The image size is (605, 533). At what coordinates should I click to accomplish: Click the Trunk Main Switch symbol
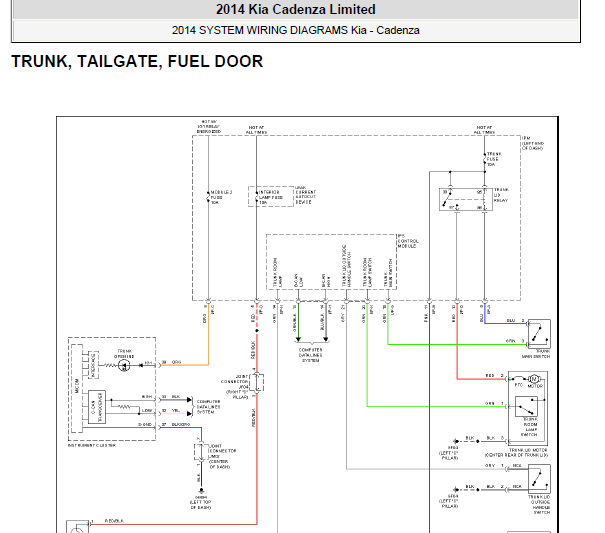[x=539, y=334]
